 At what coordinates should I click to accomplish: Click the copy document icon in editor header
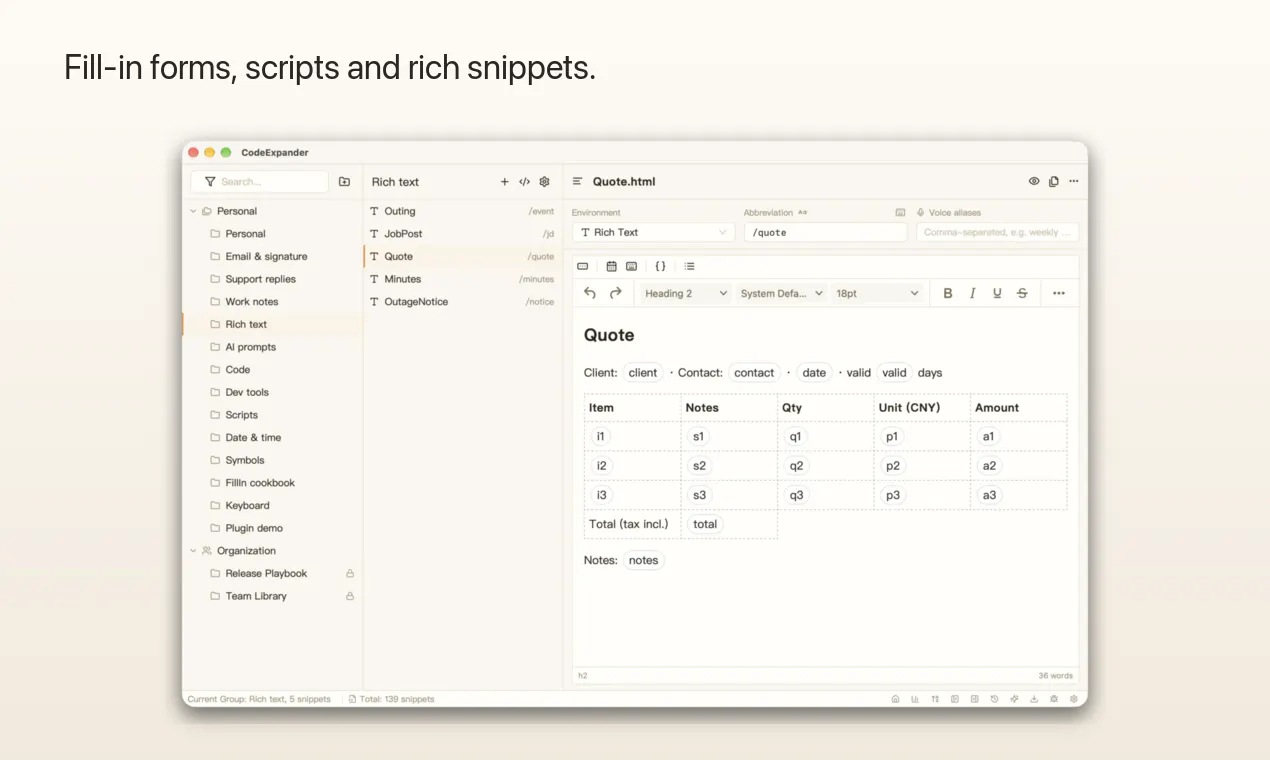pyautogui.click(x=1054, y=182)
